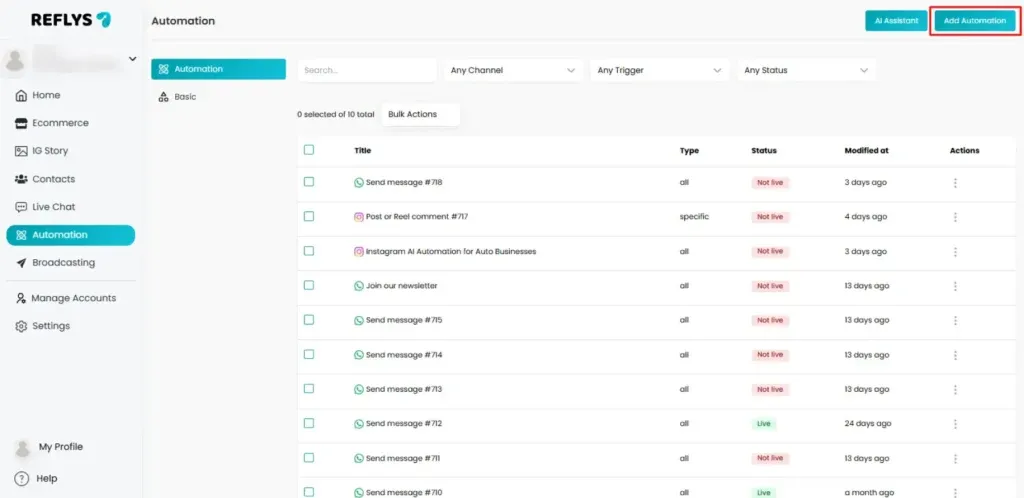The height and width of the screenshot is (498, 1024).
Task: Click the Modified at column header
Action: pyautogui.click(x=866, y=150)
